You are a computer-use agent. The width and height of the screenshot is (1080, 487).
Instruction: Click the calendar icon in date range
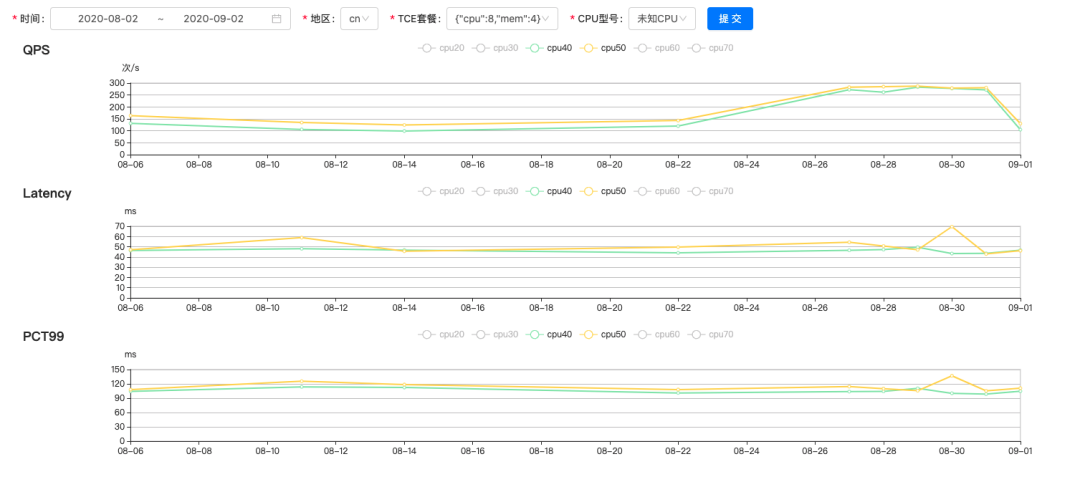tap(276, 19)
